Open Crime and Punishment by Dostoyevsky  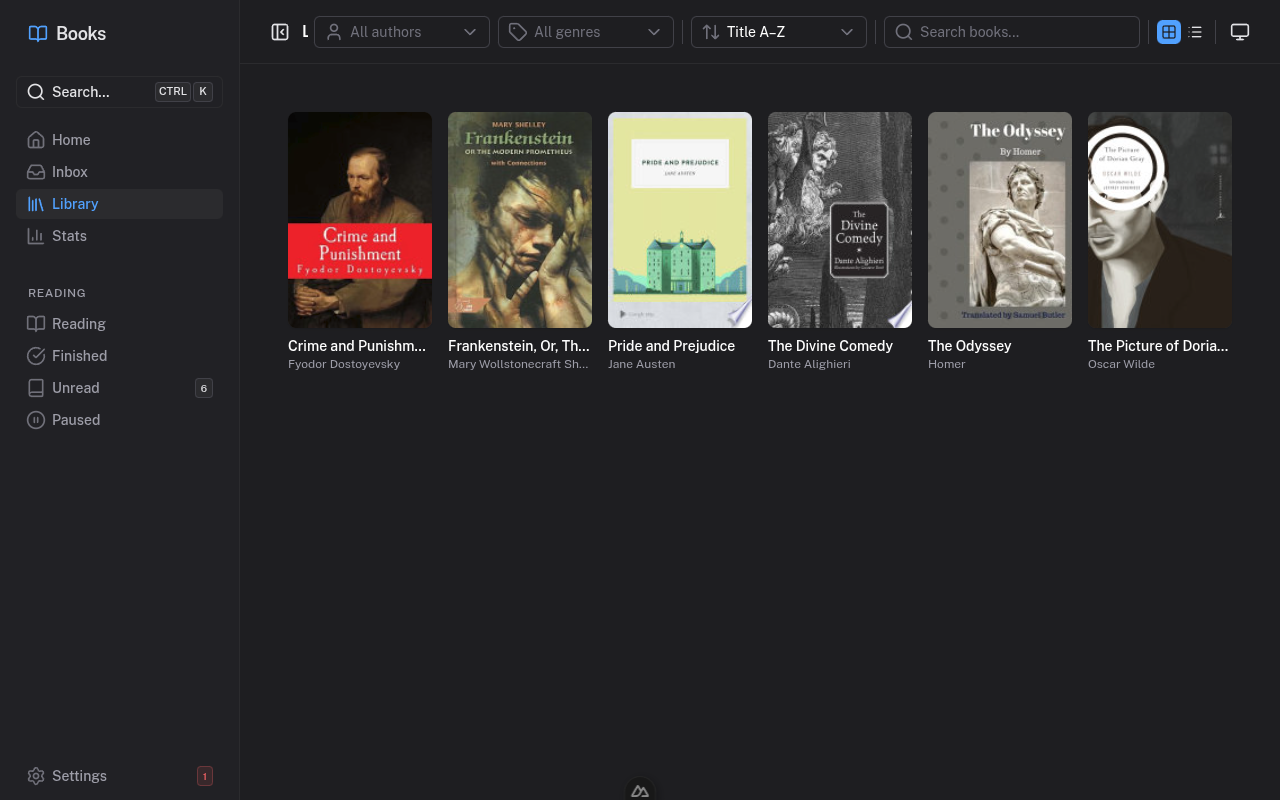[359, 220]
